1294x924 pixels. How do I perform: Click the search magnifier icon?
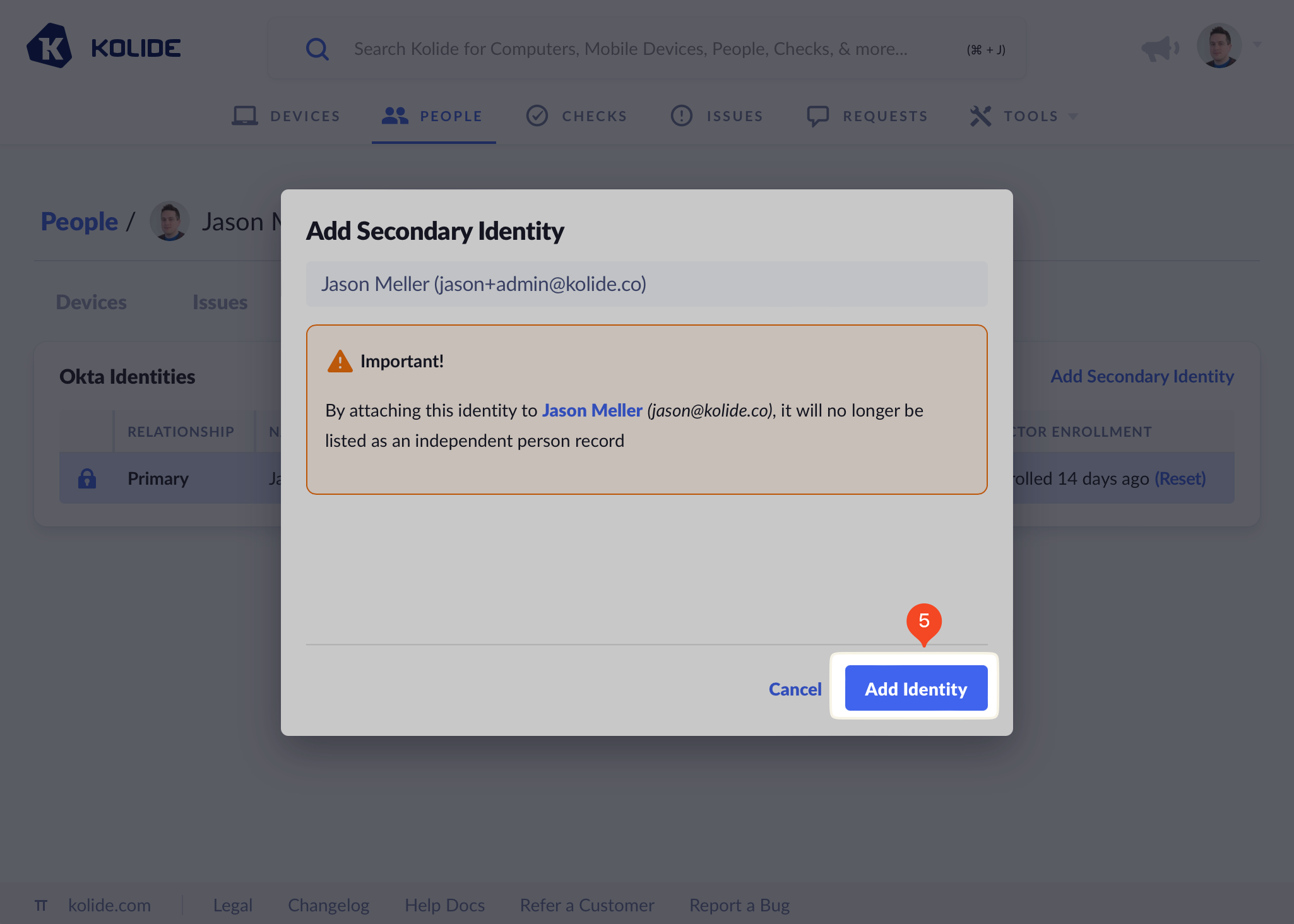[318, 49]
